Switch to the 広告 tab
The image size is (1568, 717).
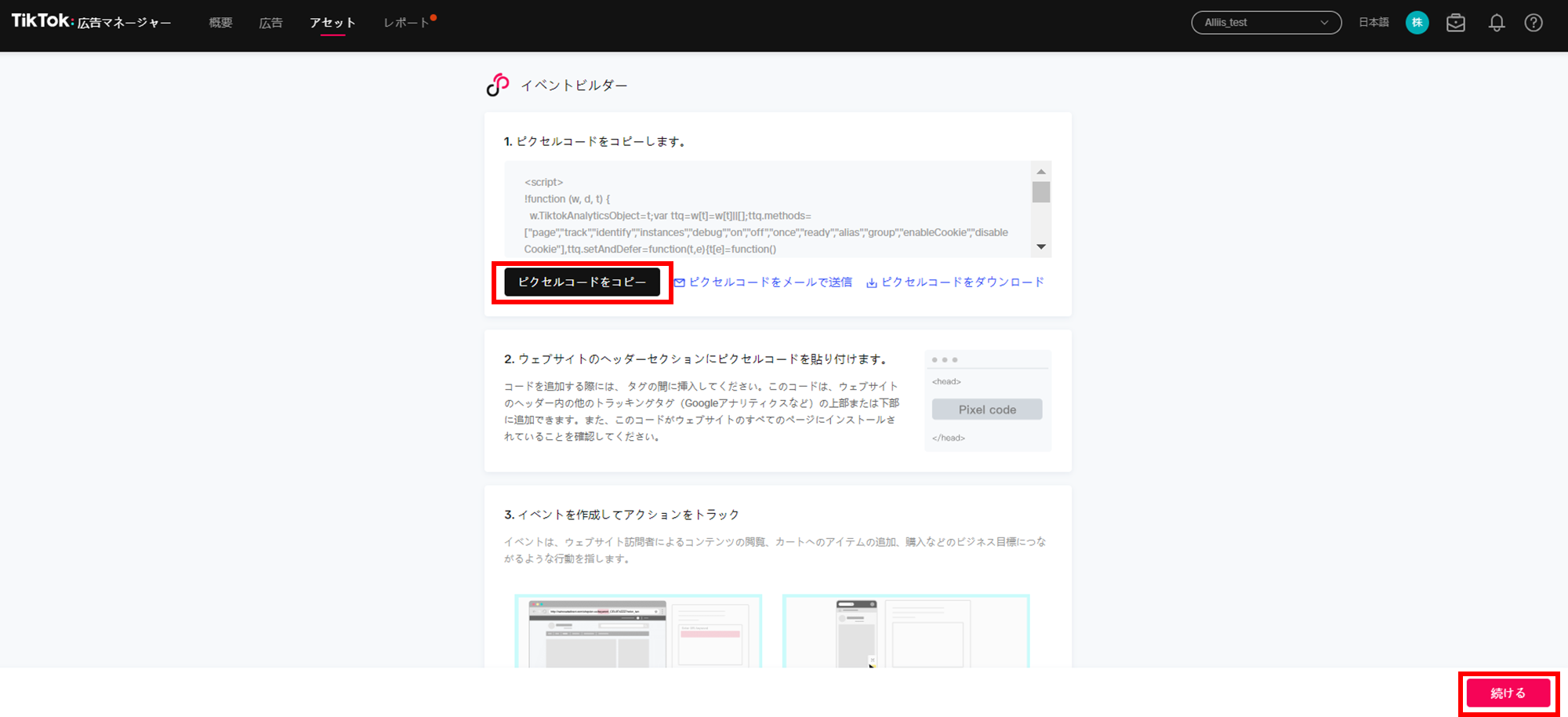(270, 23)
